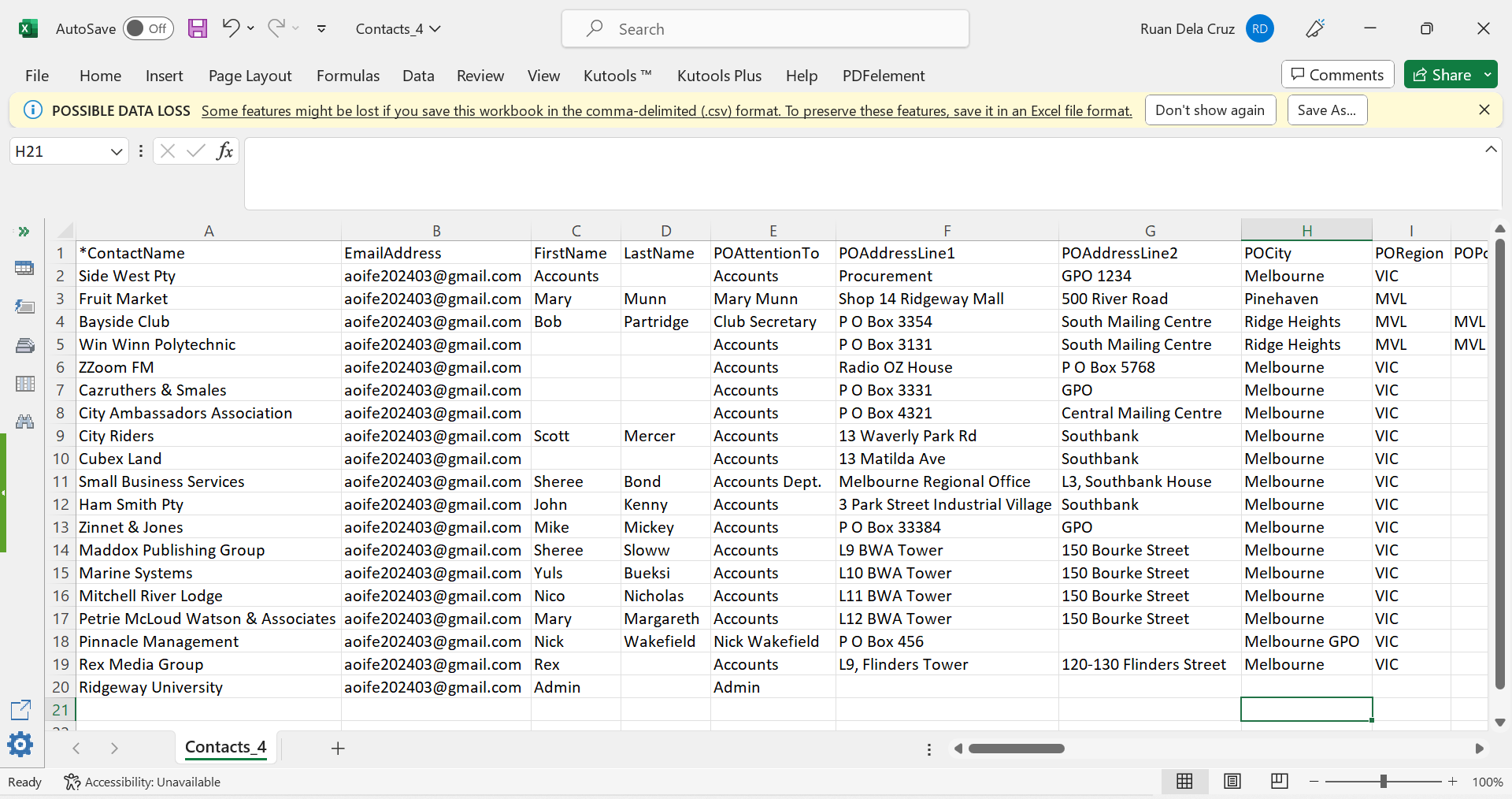Image resolution: width=1512 pixels, height=799 pixels.
Task: Click the Search box in title bar
Action: pyautogui.click(x=765, y=29)
